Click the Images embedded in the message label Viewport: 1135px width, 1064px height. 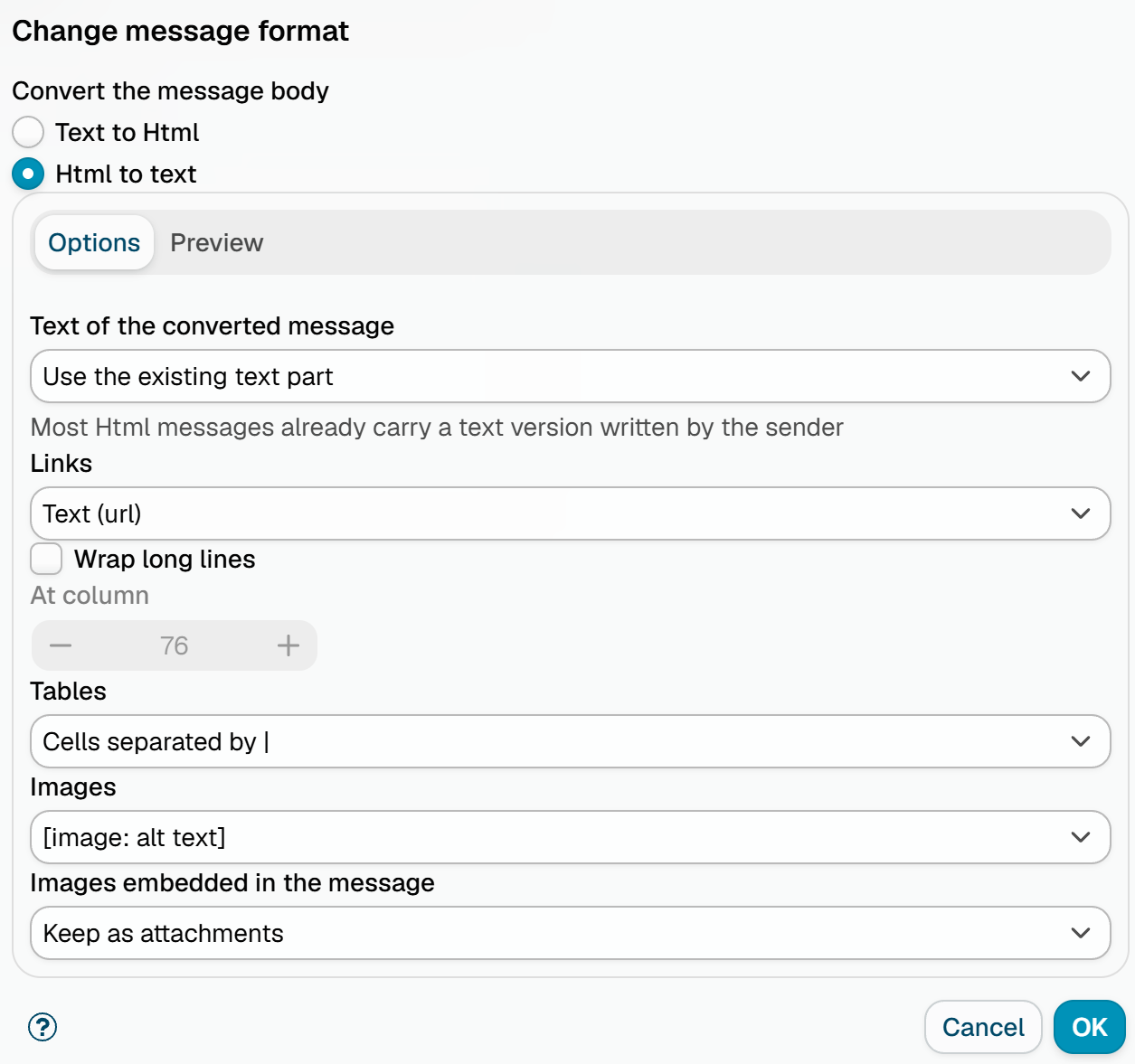(x=232, y=882)
